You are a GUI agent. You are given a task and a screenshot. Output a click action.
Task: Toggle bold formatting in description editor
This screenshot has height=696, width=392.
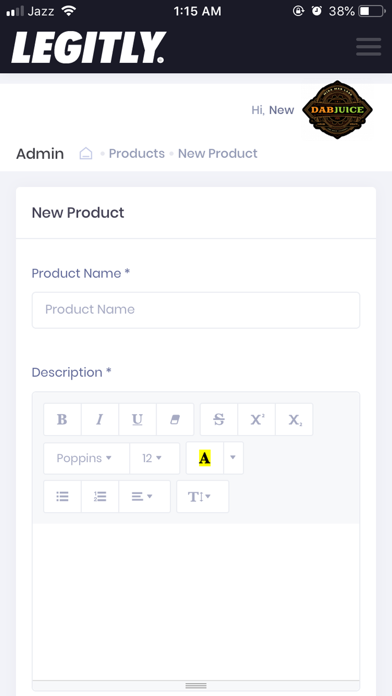62,419
